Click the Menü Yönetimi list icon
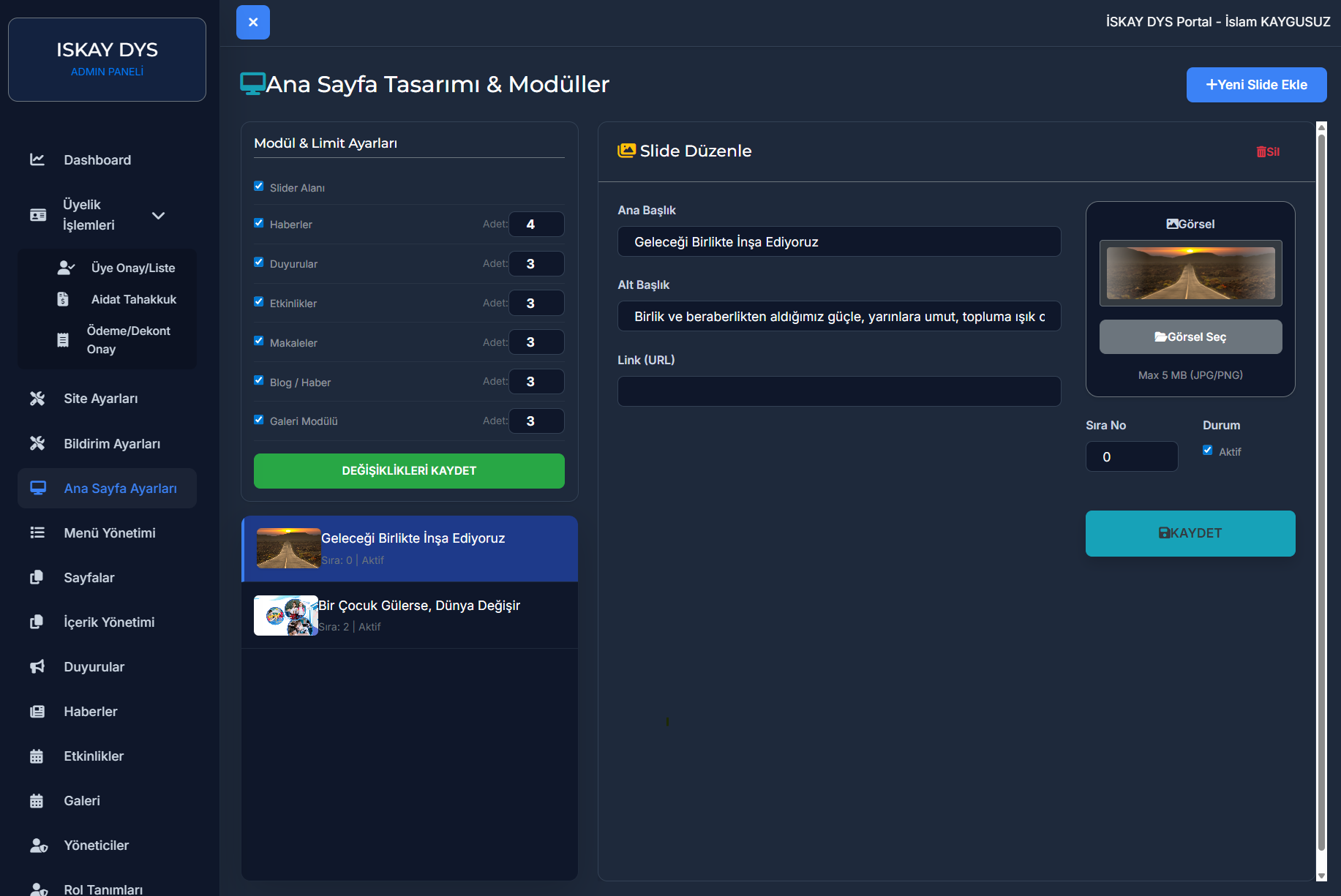 coord(37,532)
